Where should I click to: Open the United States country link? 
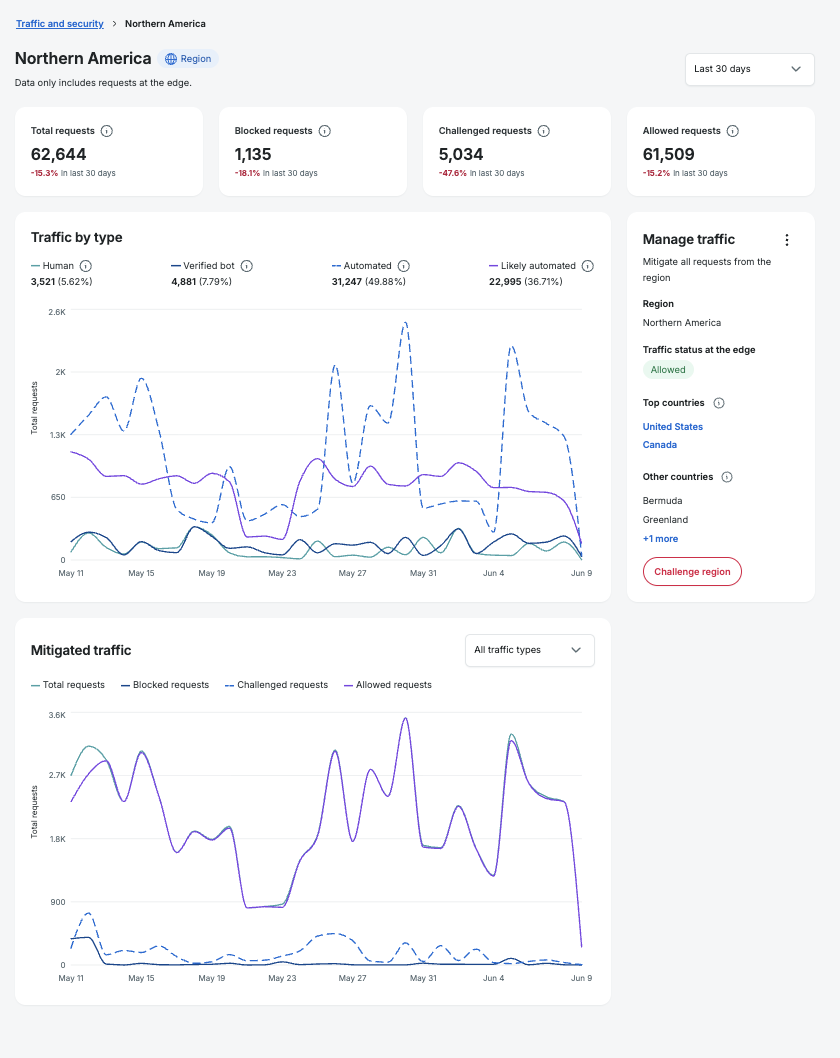673,426
